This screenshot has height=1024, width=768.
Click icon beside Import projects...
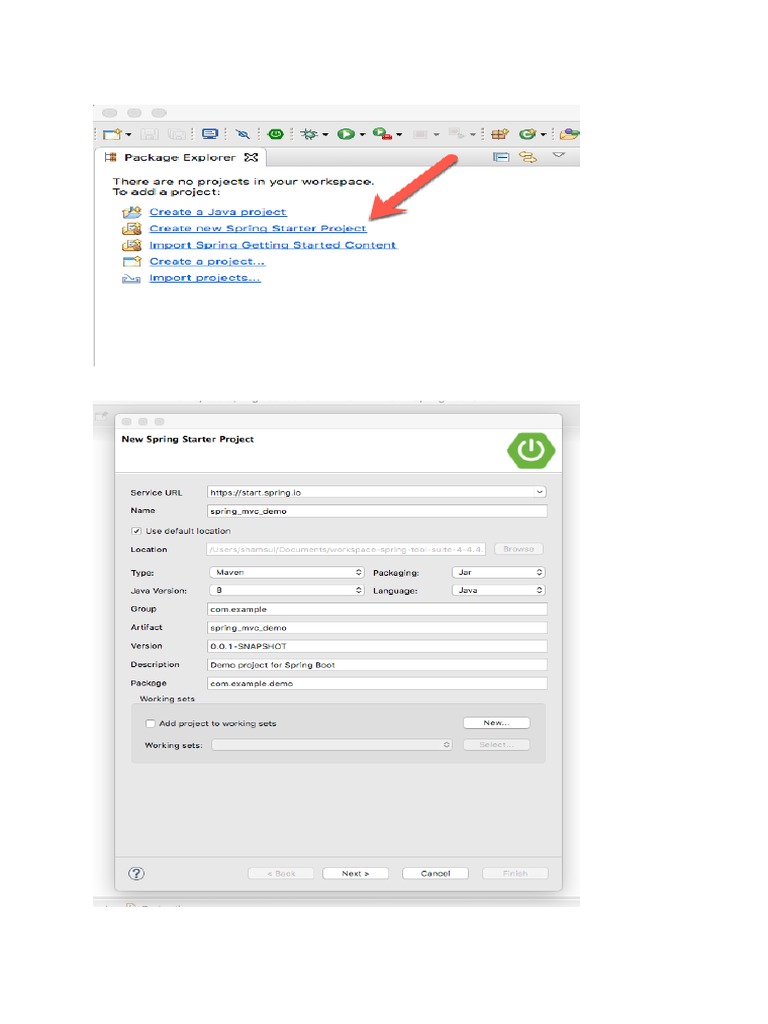coord(131,278)
